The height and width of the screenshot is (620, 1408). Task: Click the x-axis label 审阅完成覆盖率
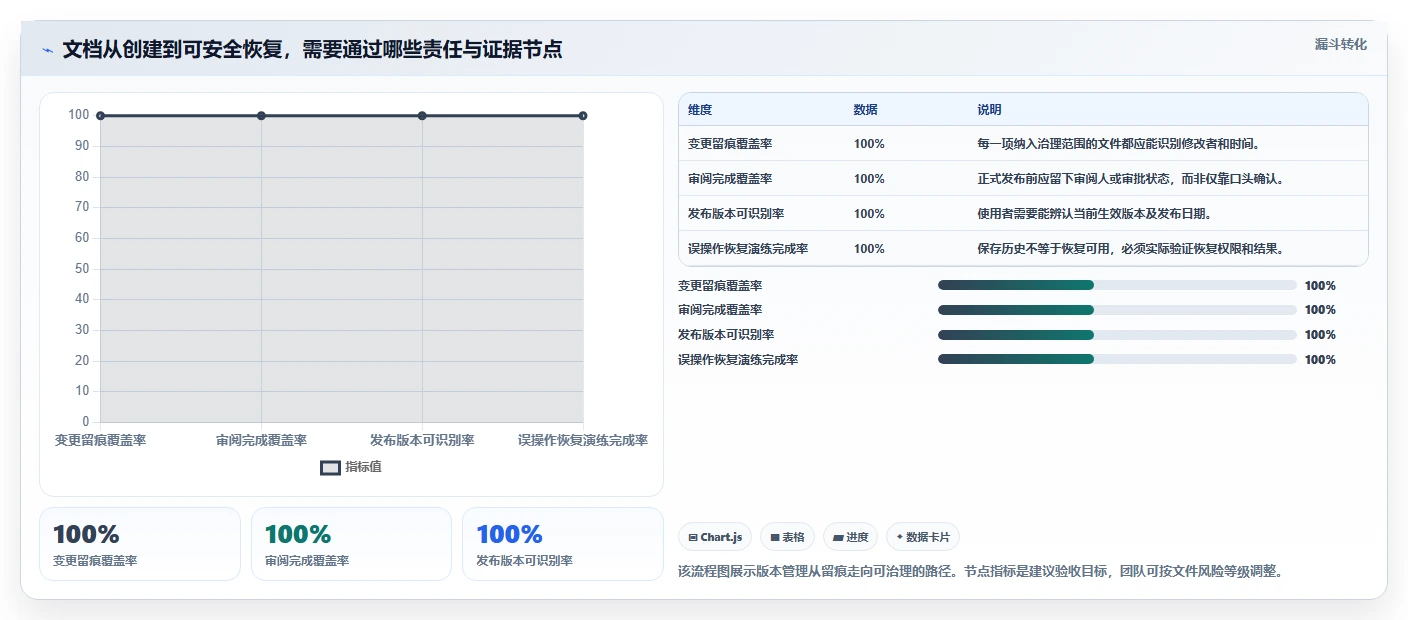point(261,441)
